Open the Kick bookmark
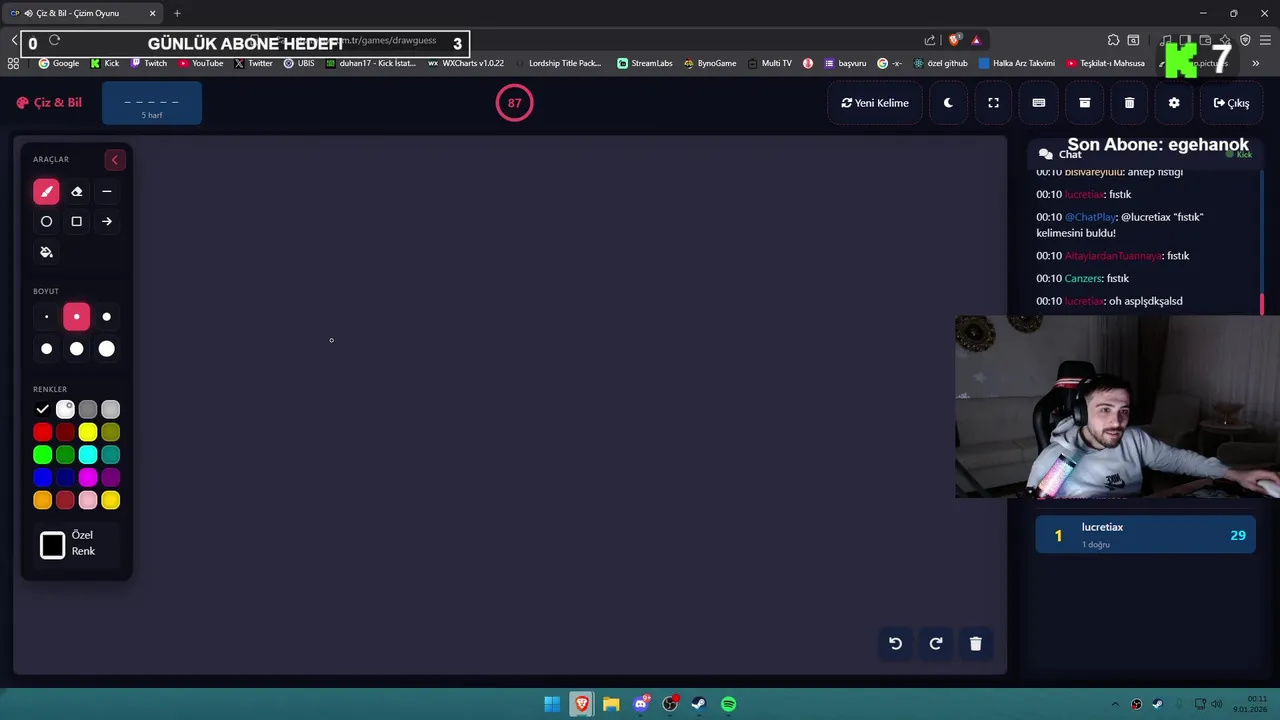 [105, 63]
